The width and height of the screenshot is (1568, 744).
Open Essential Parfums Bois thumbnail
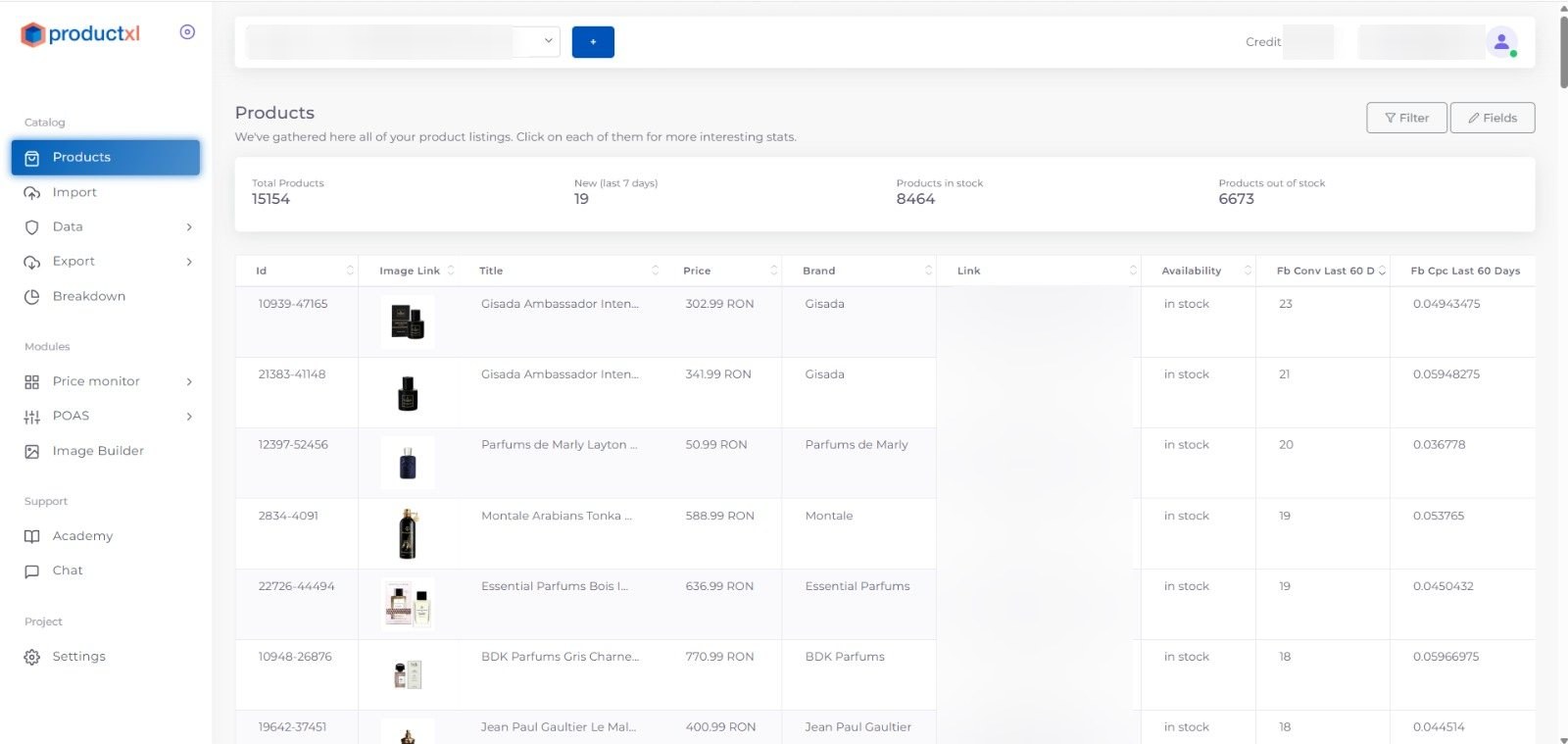pyautogui.click(x=408, y=604)
